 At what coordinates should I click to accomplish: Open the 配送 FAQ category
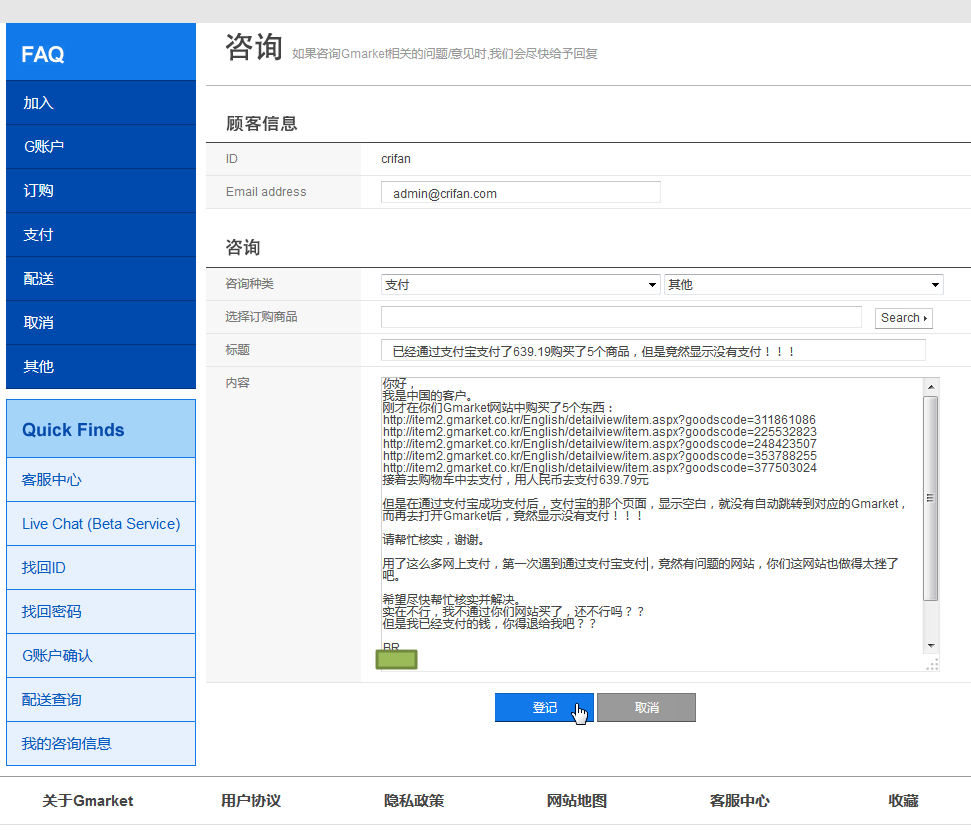pyautogui.click(x=101, y=279)
